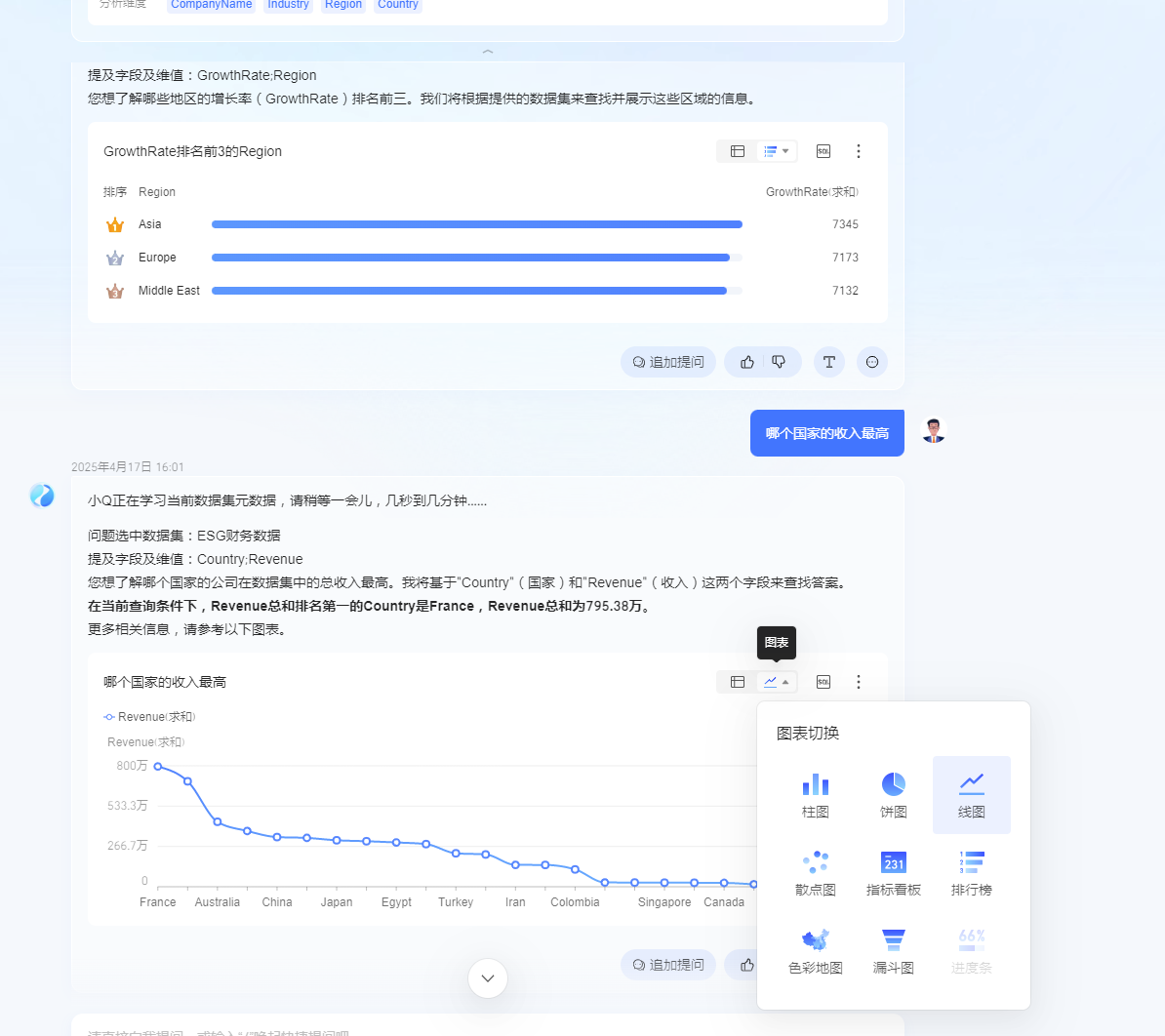Image resolution: width=1165 pixels, height=1036 pixels.
Task: Show SQL for the GrowthRate ranking card
Action: click(824, 151)
